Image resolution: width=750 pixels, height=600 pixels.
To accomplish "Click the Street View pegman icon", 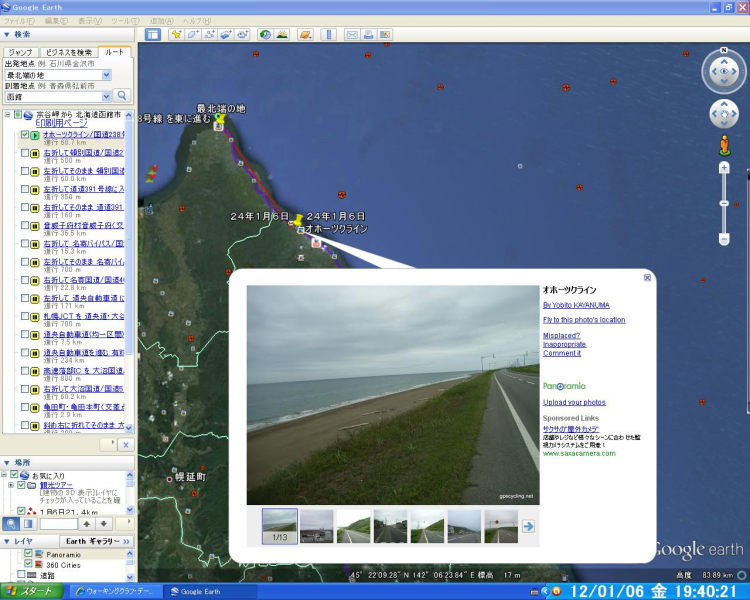I will click(x=725, y=145).
